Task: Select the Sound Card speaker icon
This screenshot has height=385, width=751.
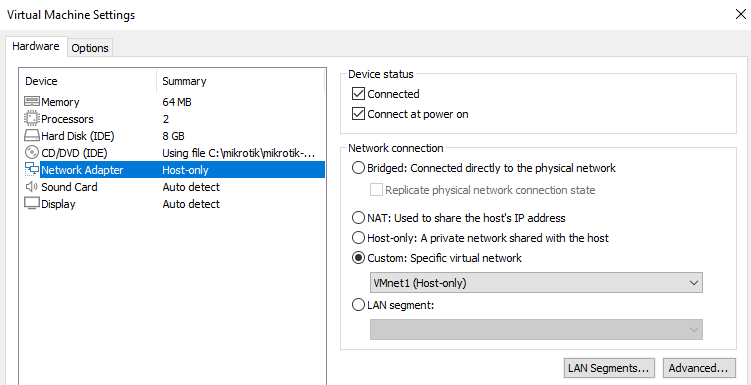Action: point(32,187)
